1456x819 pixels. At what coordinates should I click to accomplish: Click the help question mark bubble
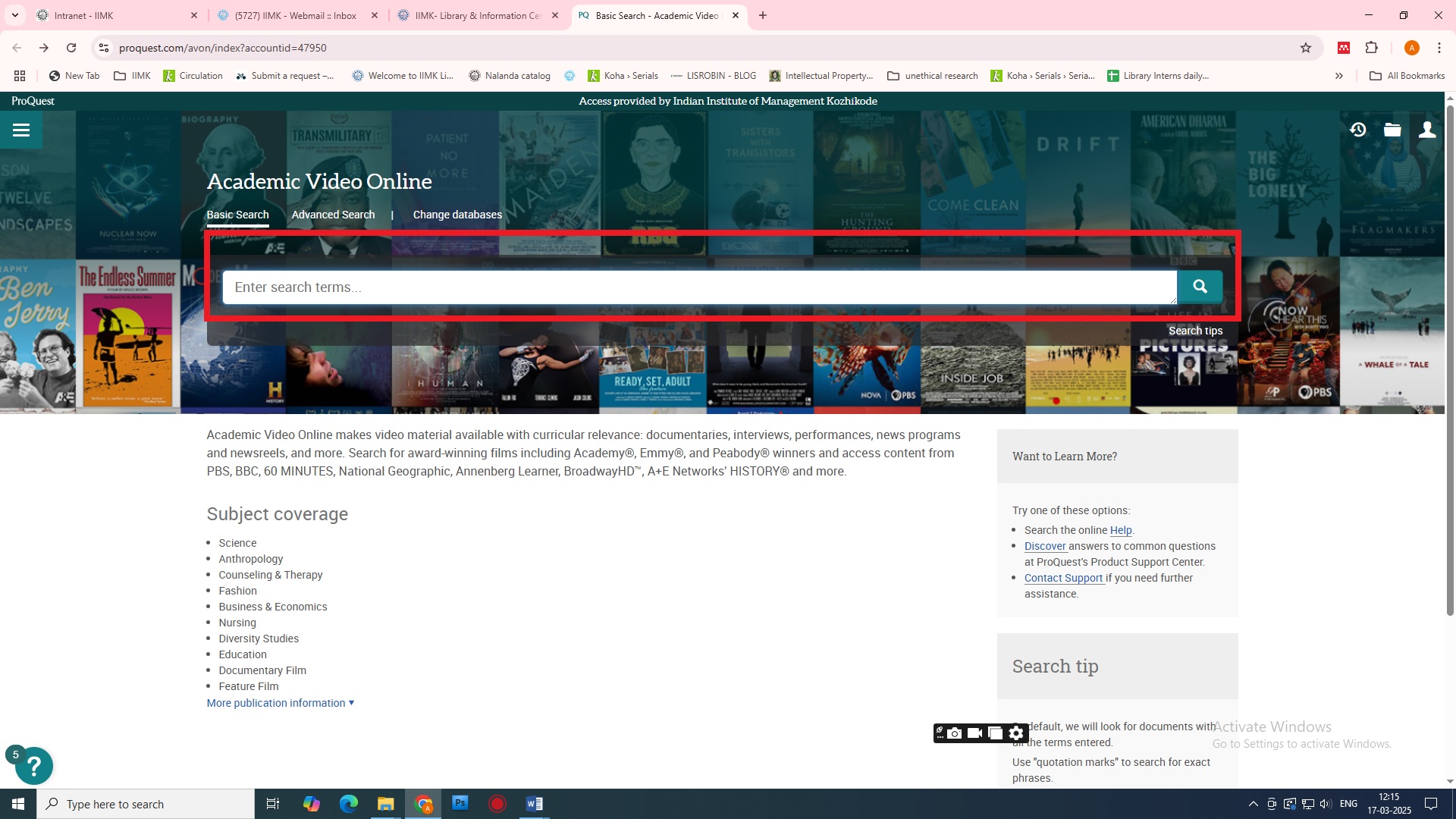coord(33,767)
